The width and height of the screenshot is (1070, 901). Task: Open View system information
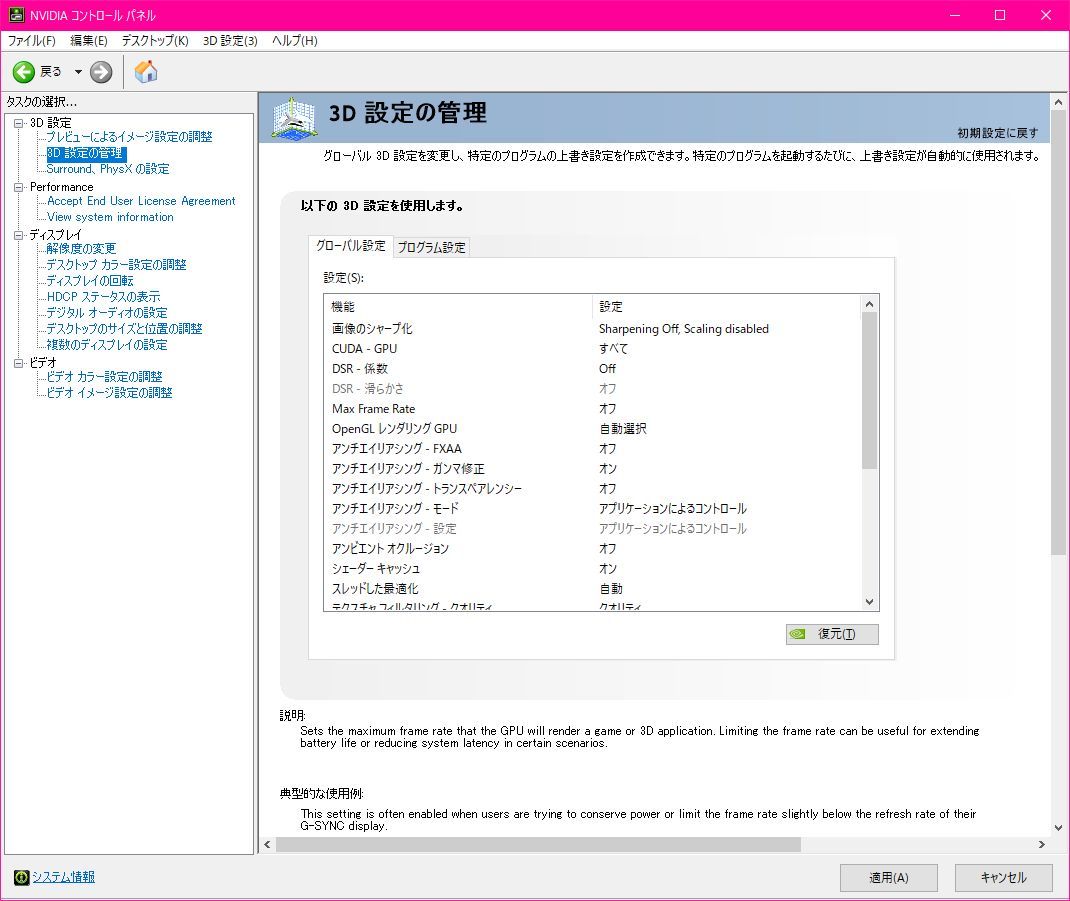[110, 217]
